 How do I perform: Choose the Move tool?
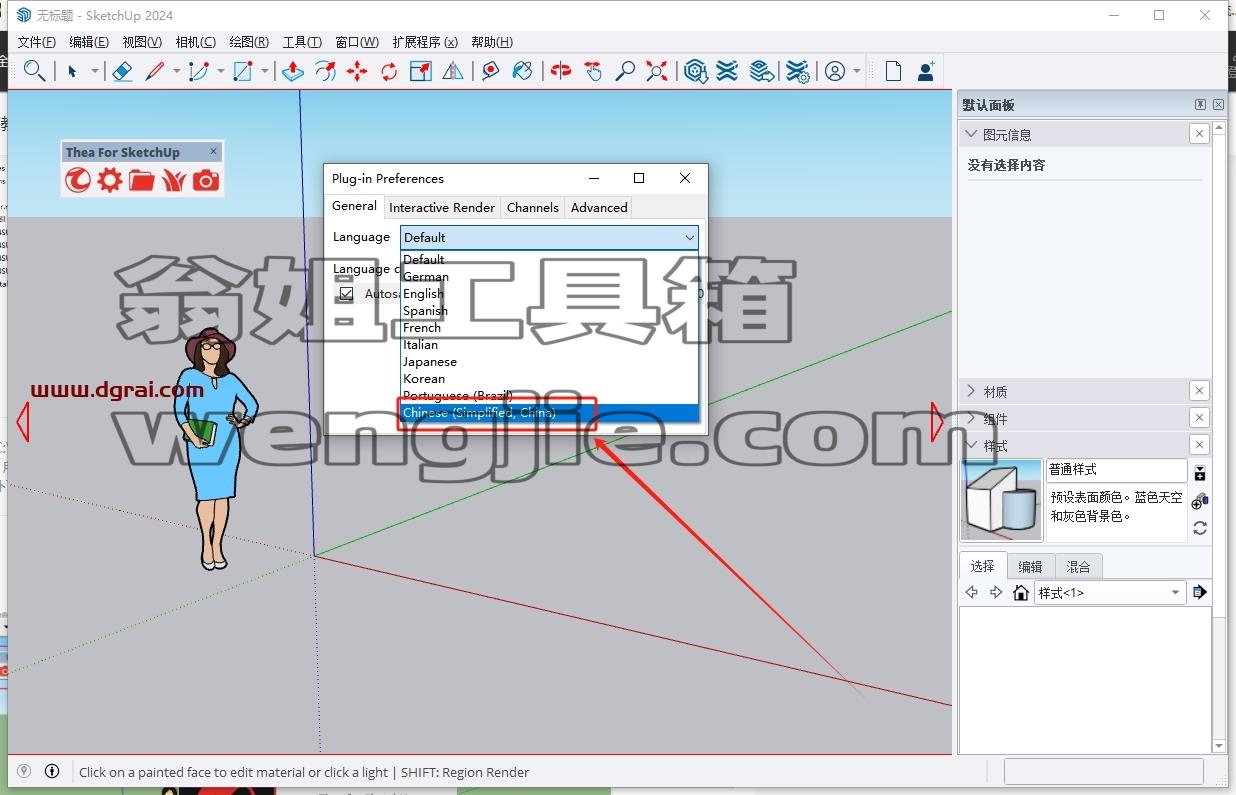click(357, 71)
